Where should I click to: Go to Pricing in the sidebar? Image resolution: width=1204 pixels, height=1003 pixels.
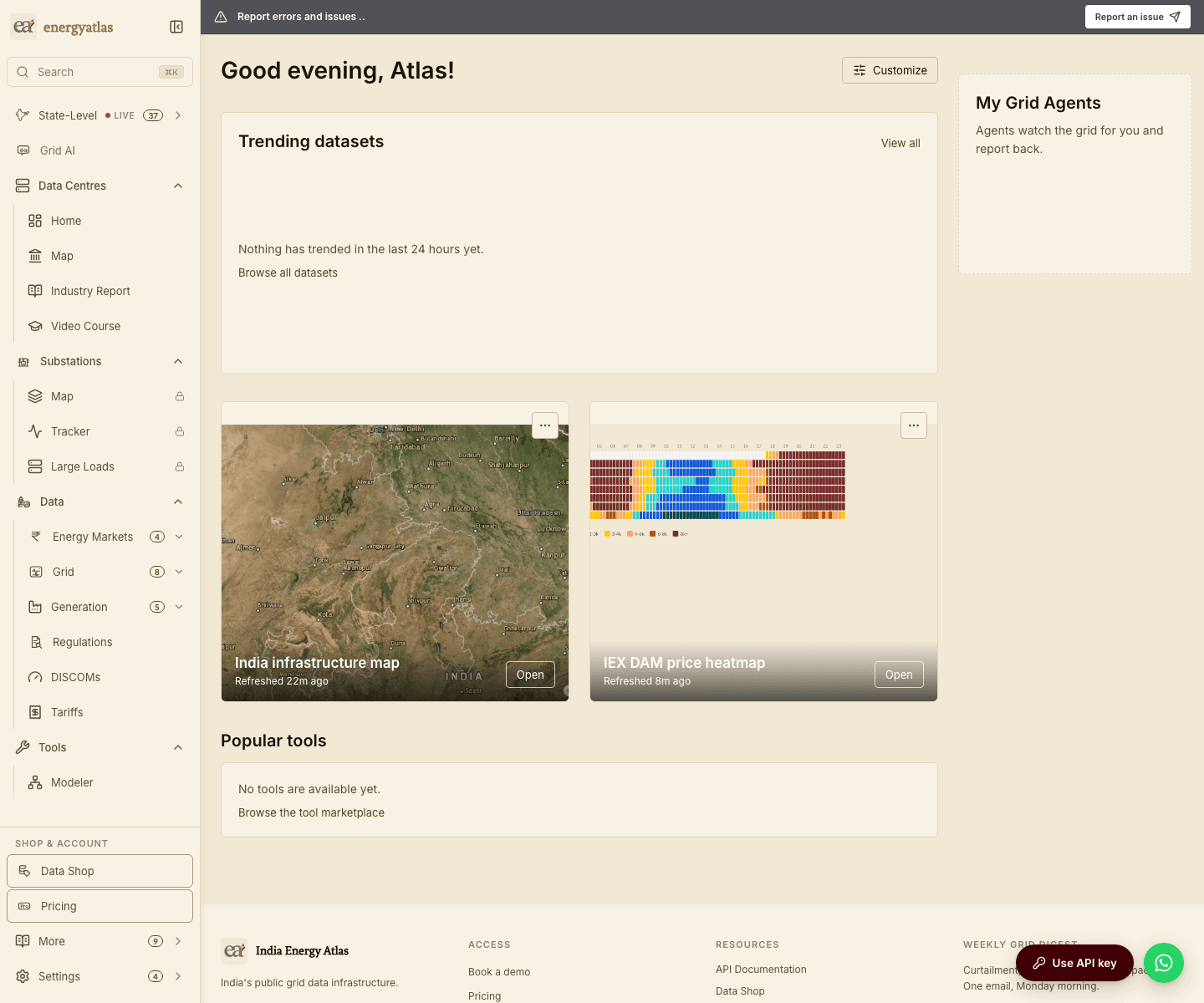(x=99, y=906)
